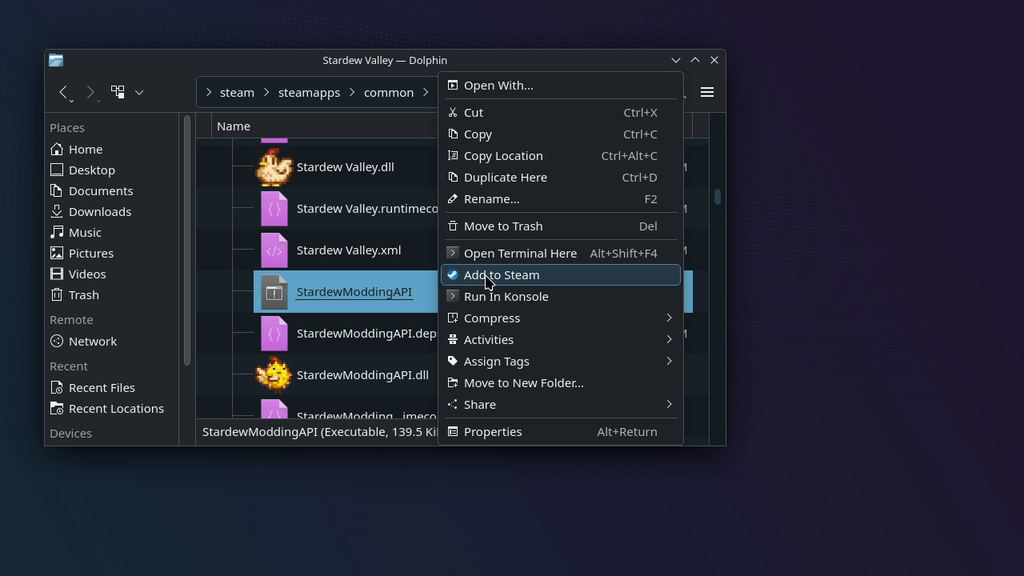The image size is (1024, 576).
Task: Select StardewModdingAPI.dll file name
Action: (x=362, y=375)
